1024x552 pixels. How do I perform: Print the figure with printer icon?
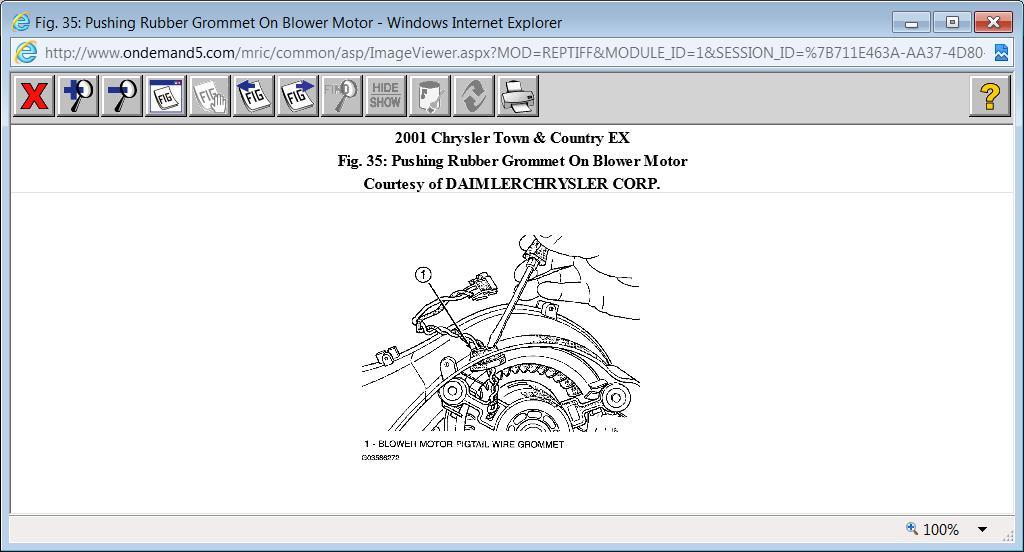(x=518, y=96)
